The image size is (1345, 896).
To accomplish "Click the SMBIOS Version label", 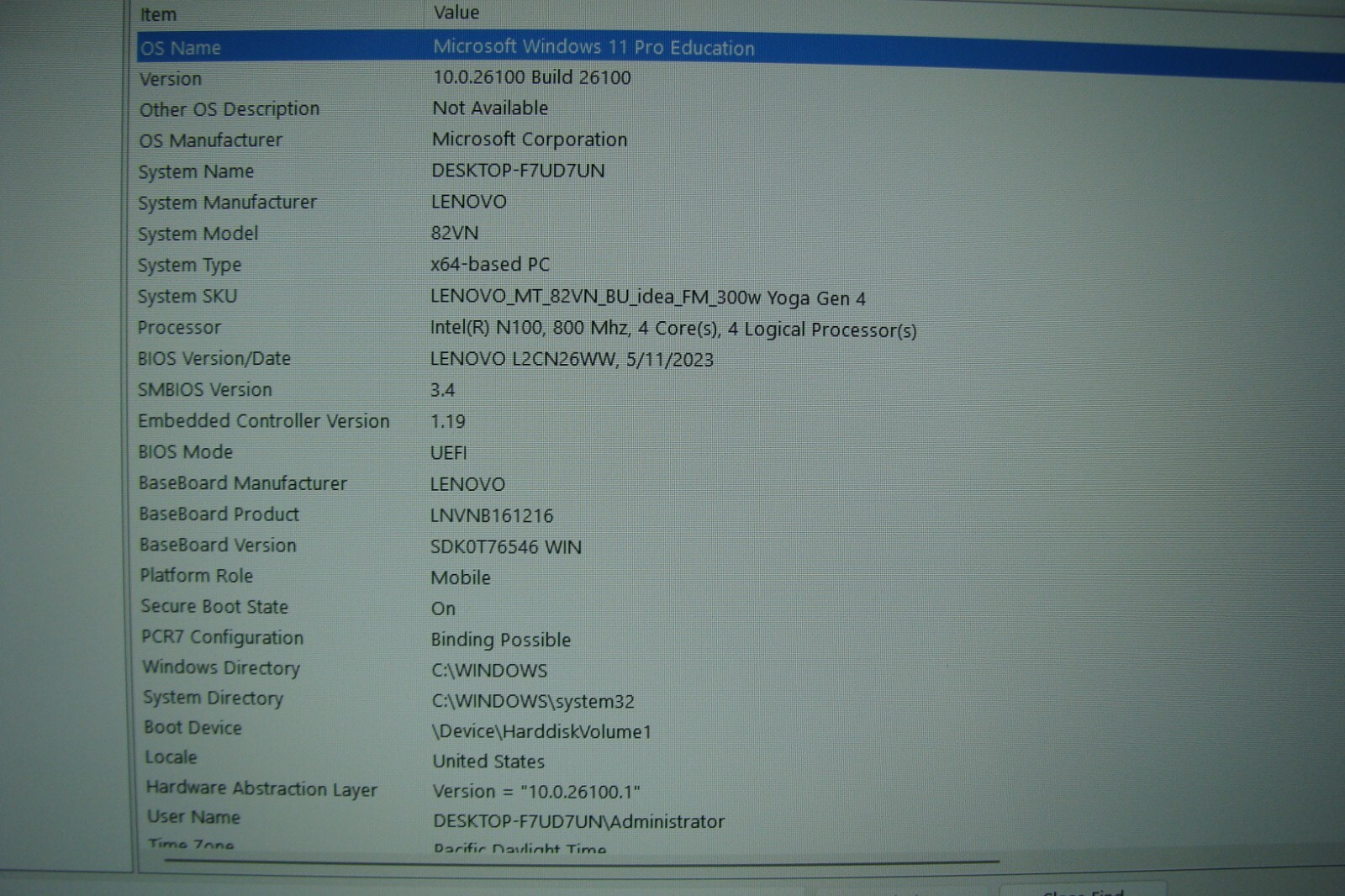I will [204, 390].
